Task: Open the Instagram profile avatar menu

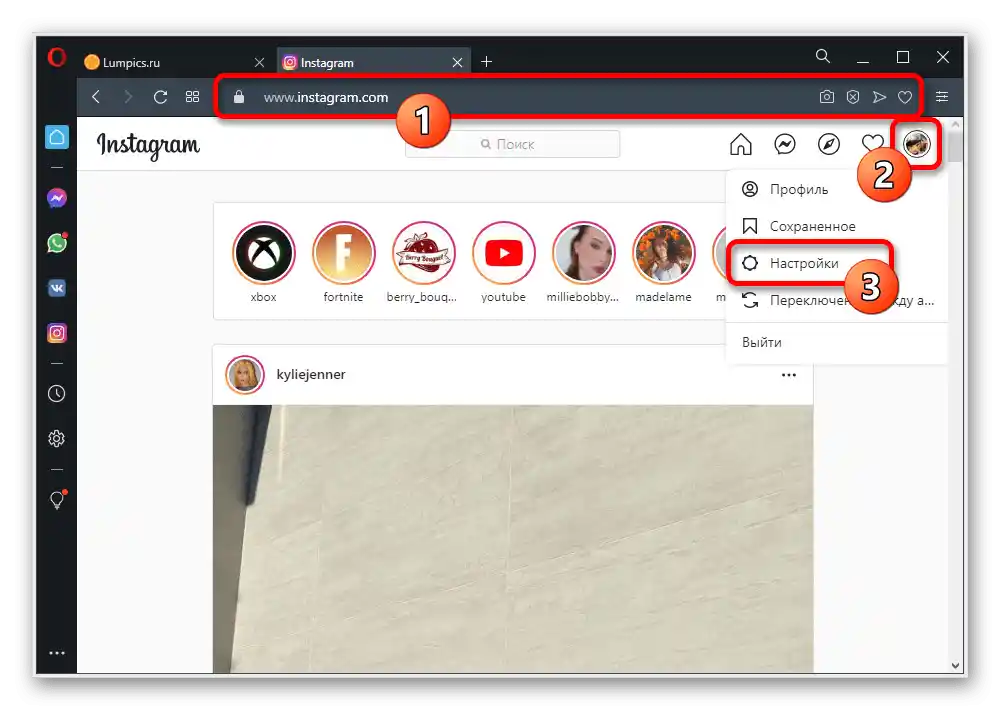Action: [916, 144]
